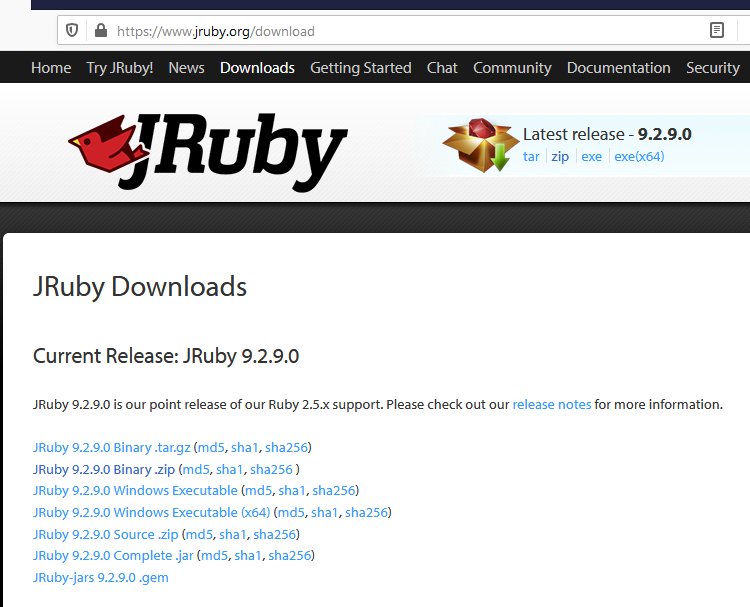Open sha256 for Source .zip

(275, 535)
